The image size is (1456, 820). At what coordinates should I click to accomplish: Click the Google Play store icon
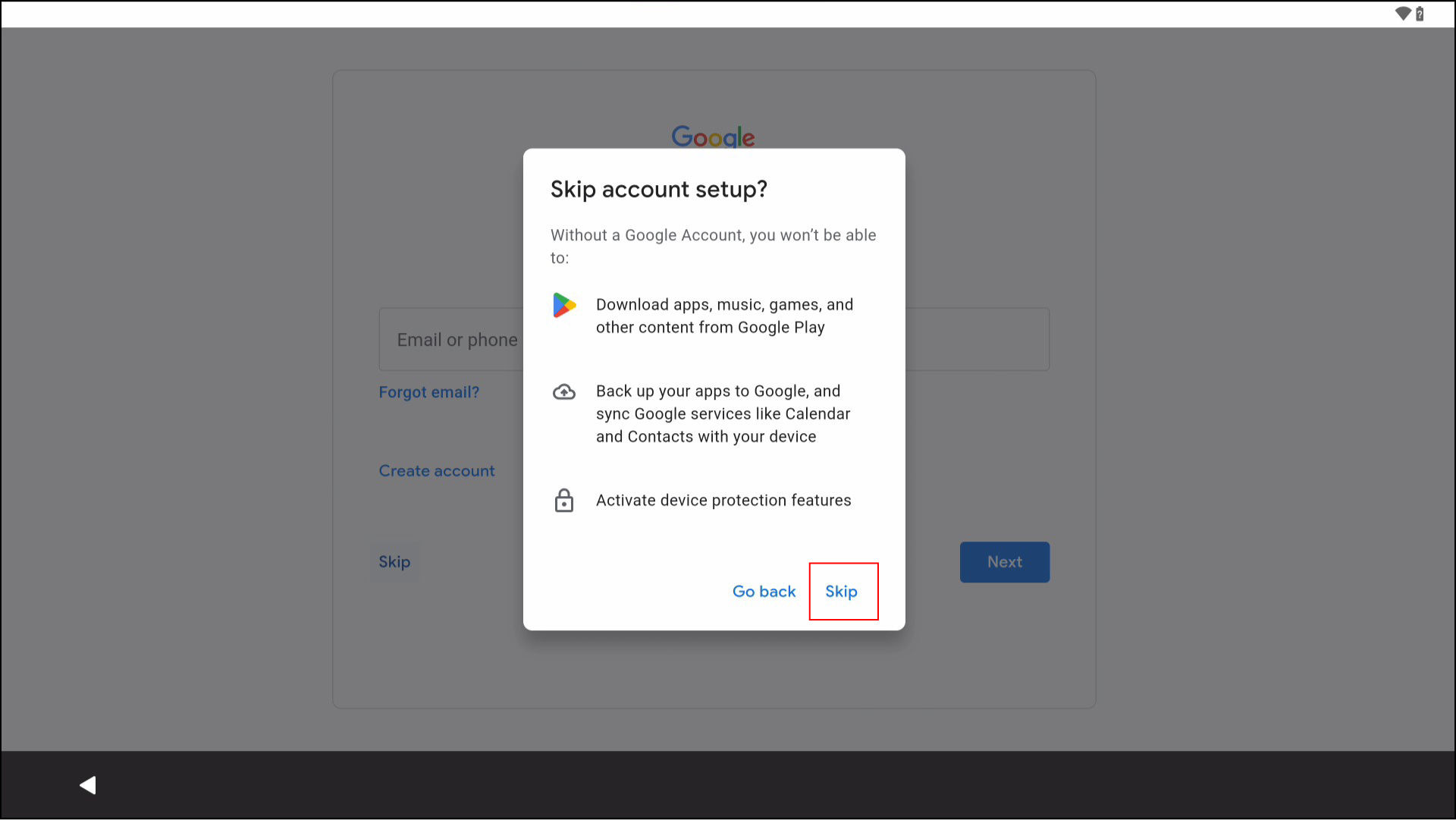(564, 305)
